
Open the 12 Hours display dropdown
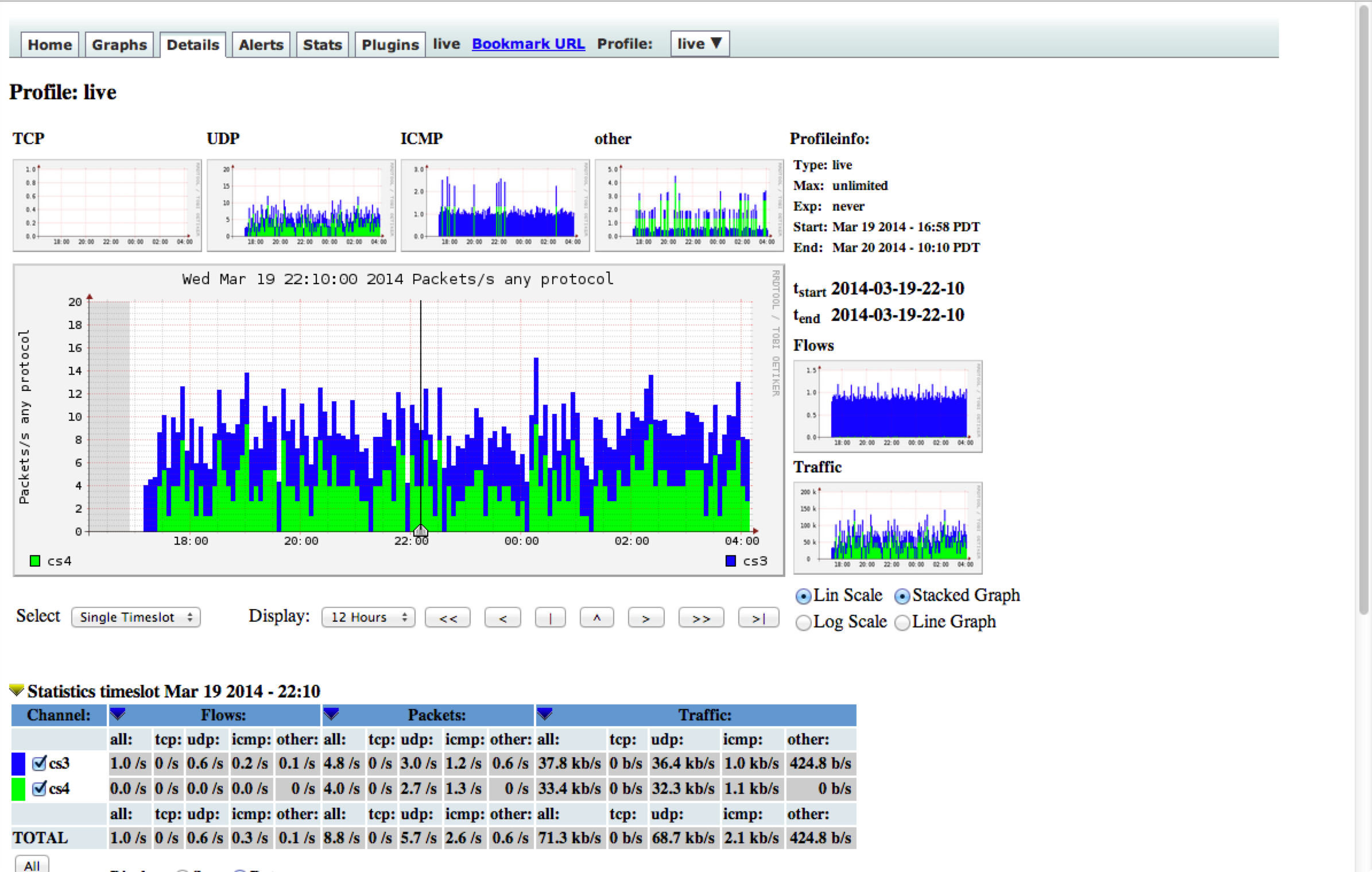point(368,618)
